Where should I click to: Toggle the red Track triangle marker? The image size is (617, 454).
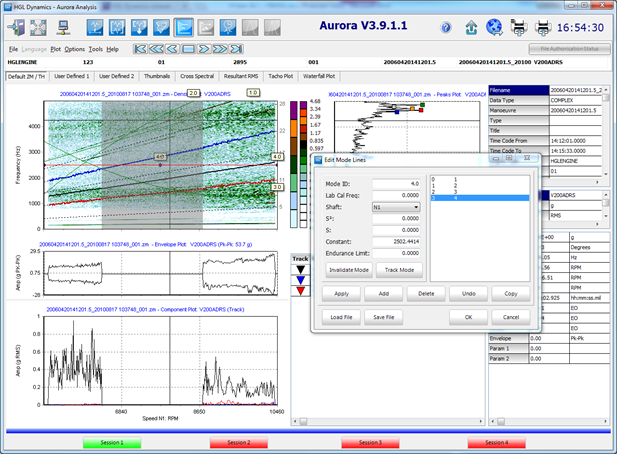click(300, 291)
